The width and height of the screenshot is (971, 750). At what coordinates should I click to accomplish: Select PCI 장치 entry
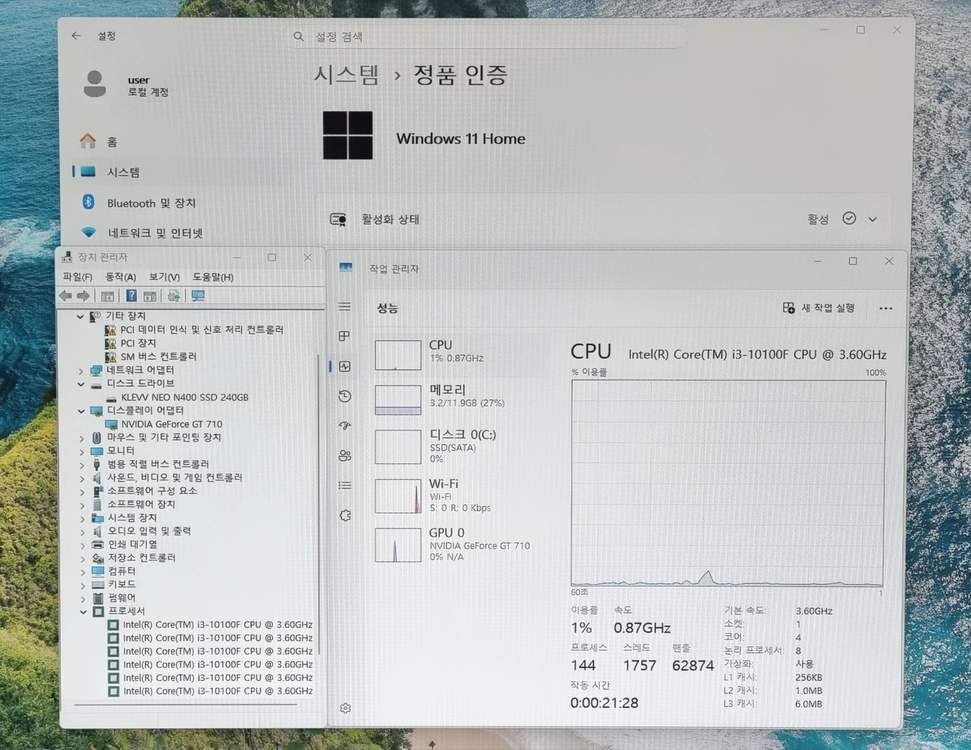[x=138, y=343]
